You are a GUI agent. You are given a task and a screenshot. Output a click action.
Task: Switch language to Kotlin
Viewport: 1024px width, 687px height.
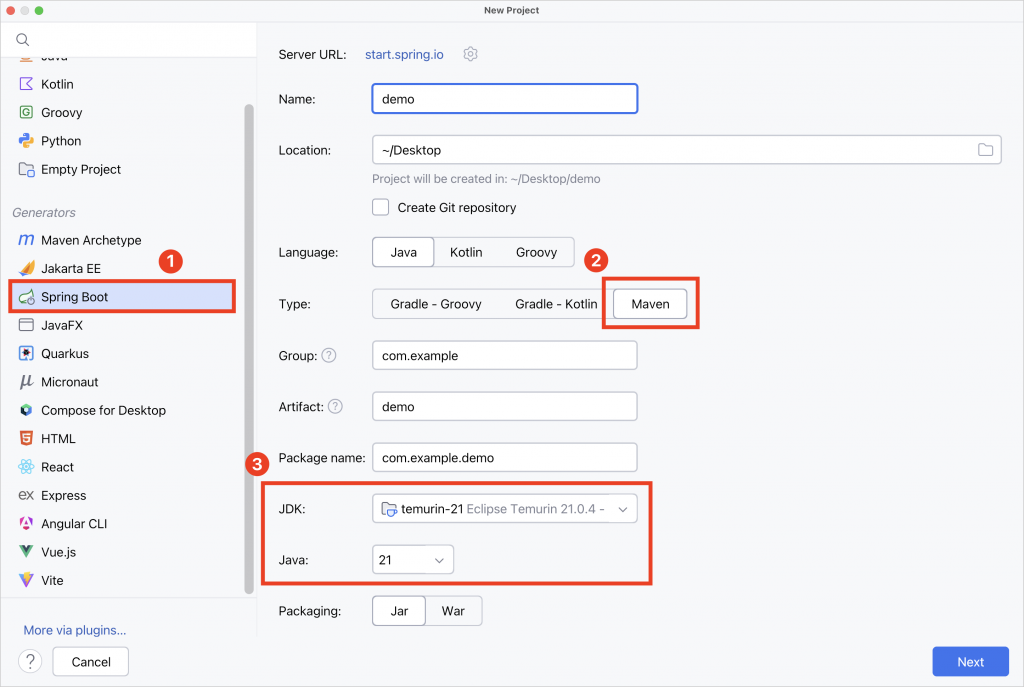(465, 252)
